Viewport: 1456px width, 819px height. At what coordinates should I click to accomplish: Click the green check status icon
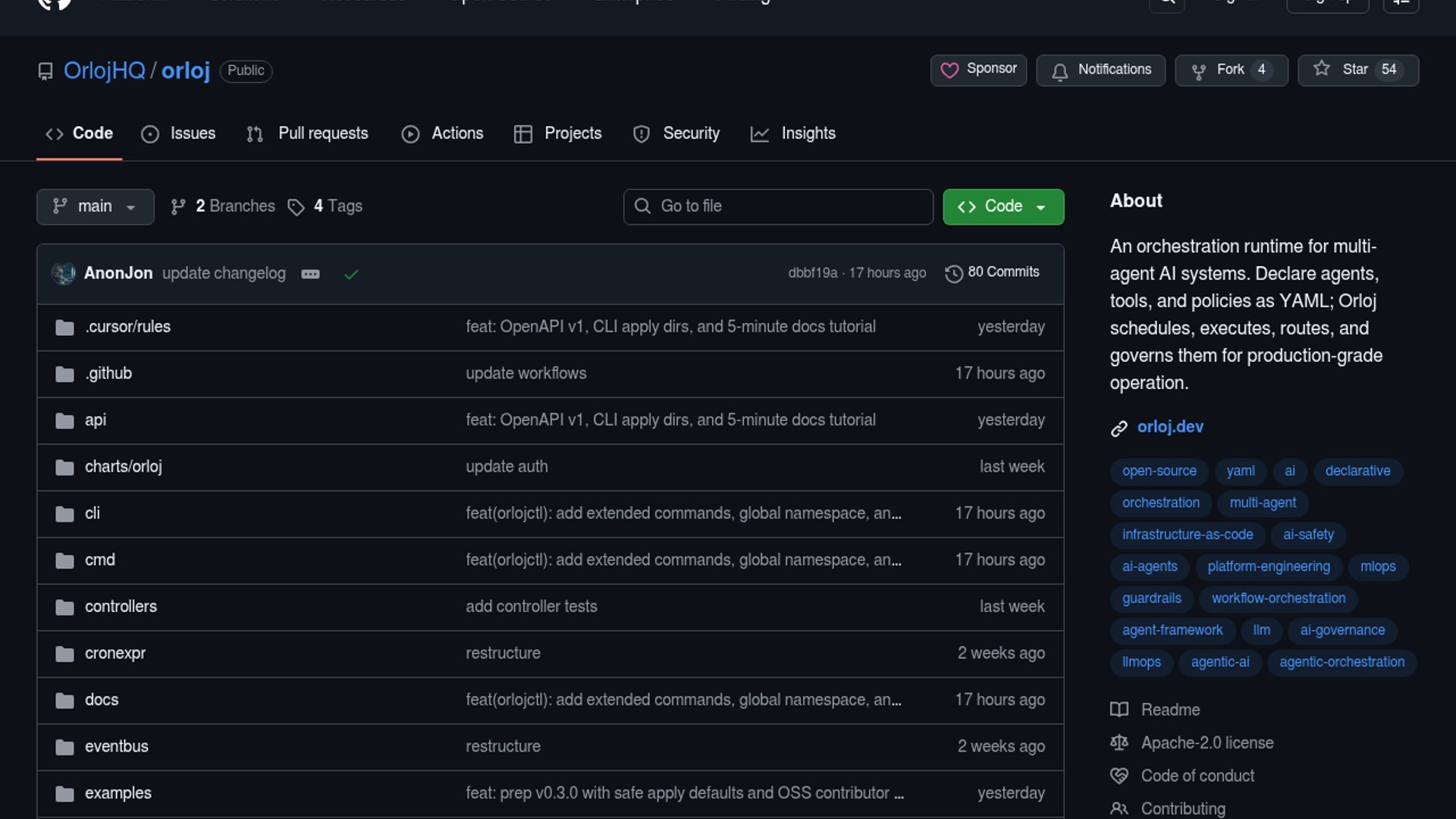pos(351,274)
